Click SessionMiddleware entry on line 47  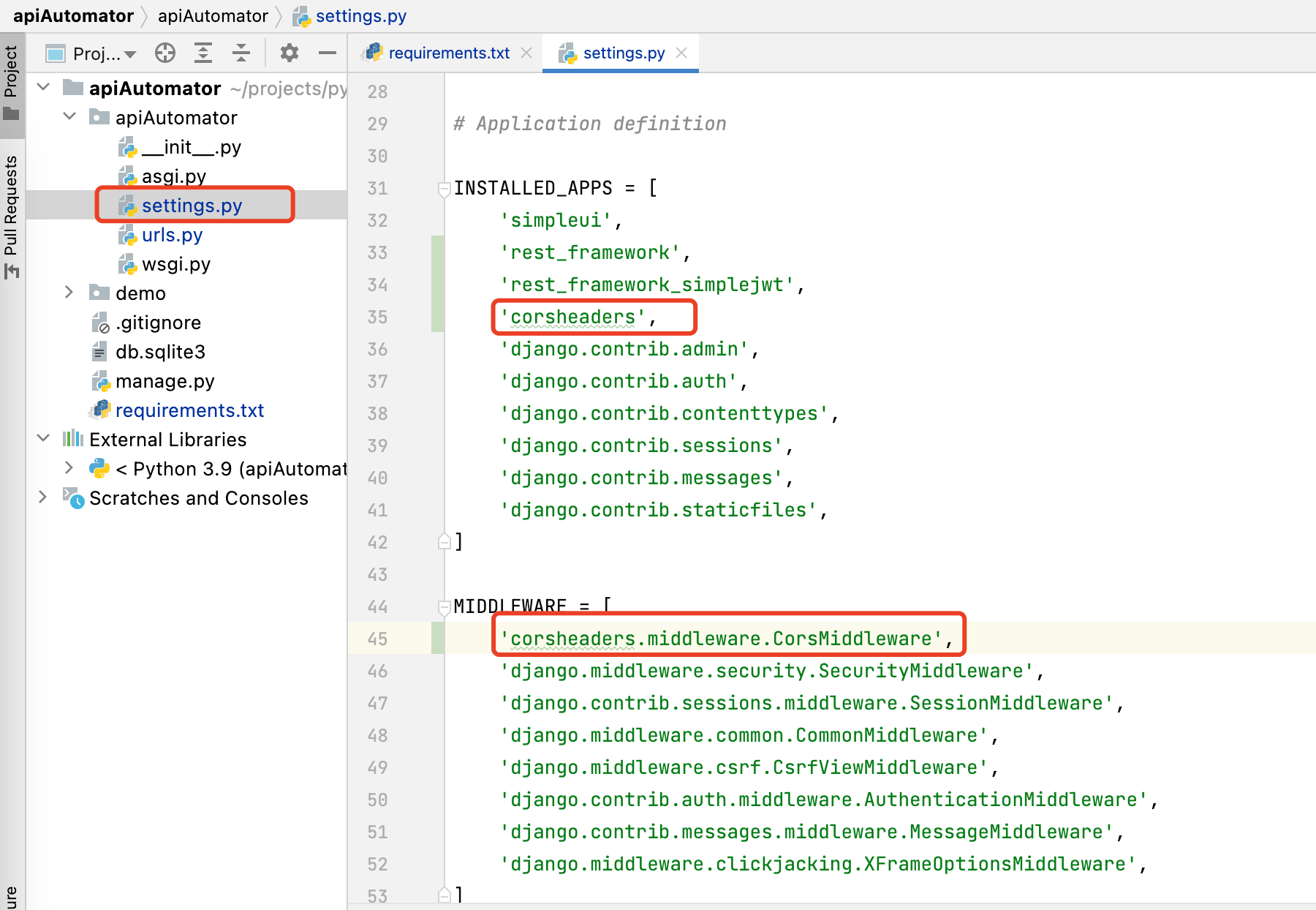click(x=806, y=703)
